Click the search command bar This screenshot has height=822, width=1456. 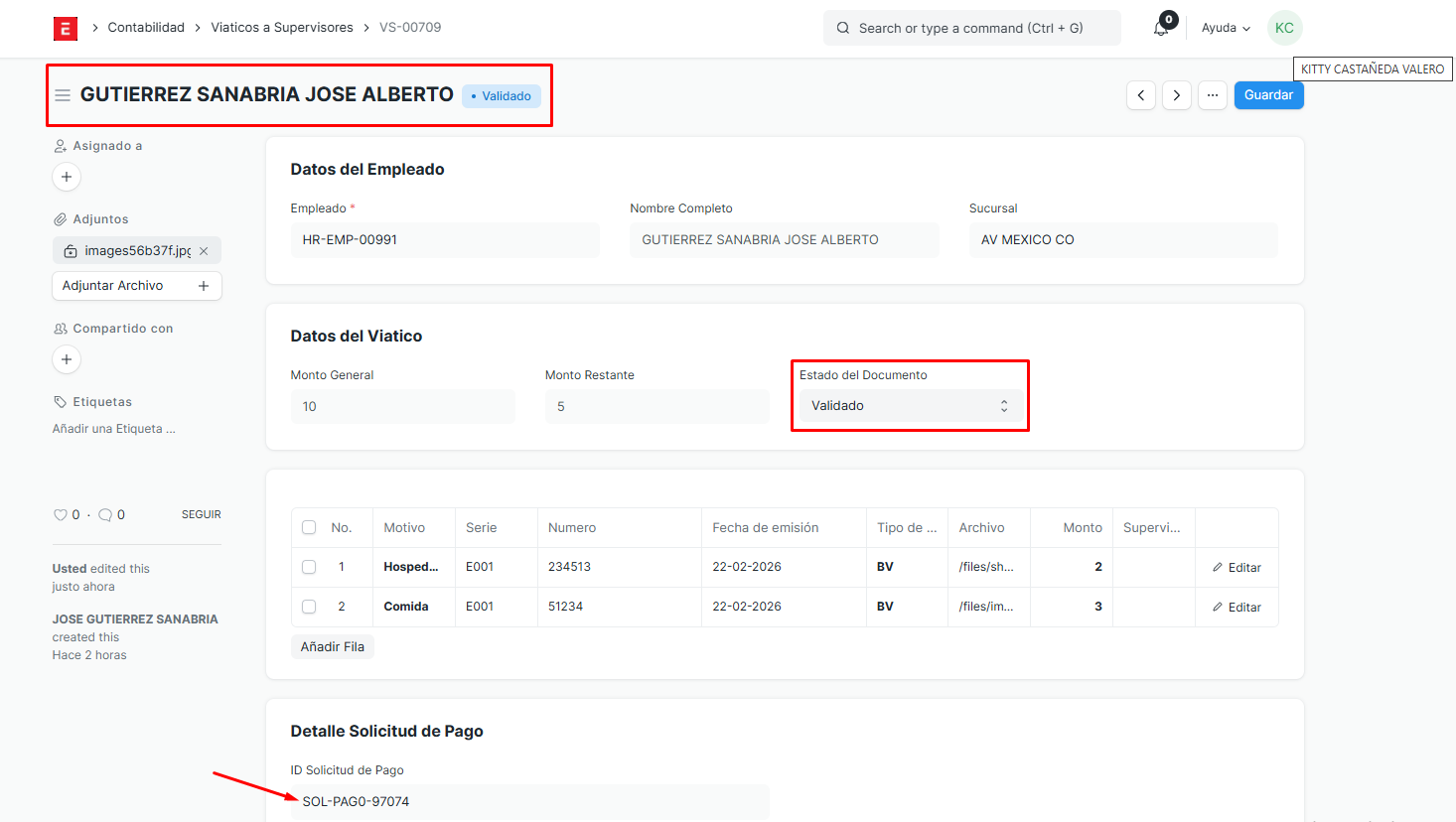(x=971, y=28)
